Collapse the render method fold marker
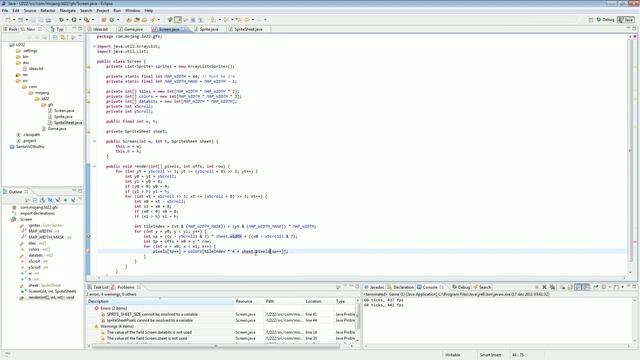Image resolution: width=640 pixels, height=360 pixels. [94, 167]
